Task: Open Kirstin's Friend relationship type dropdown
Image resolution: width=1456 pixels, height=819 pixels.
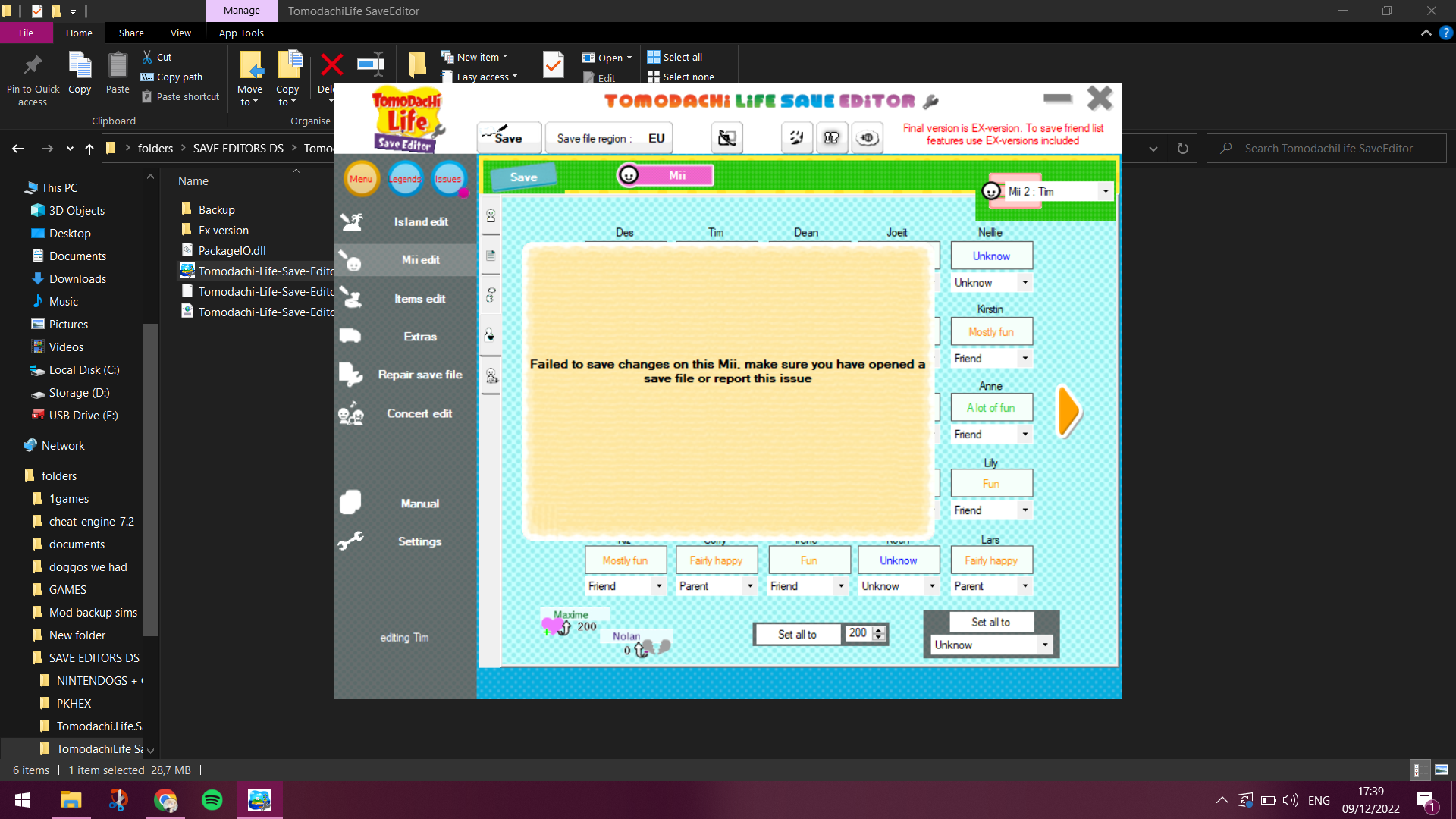Action: tap(1025, 358)
